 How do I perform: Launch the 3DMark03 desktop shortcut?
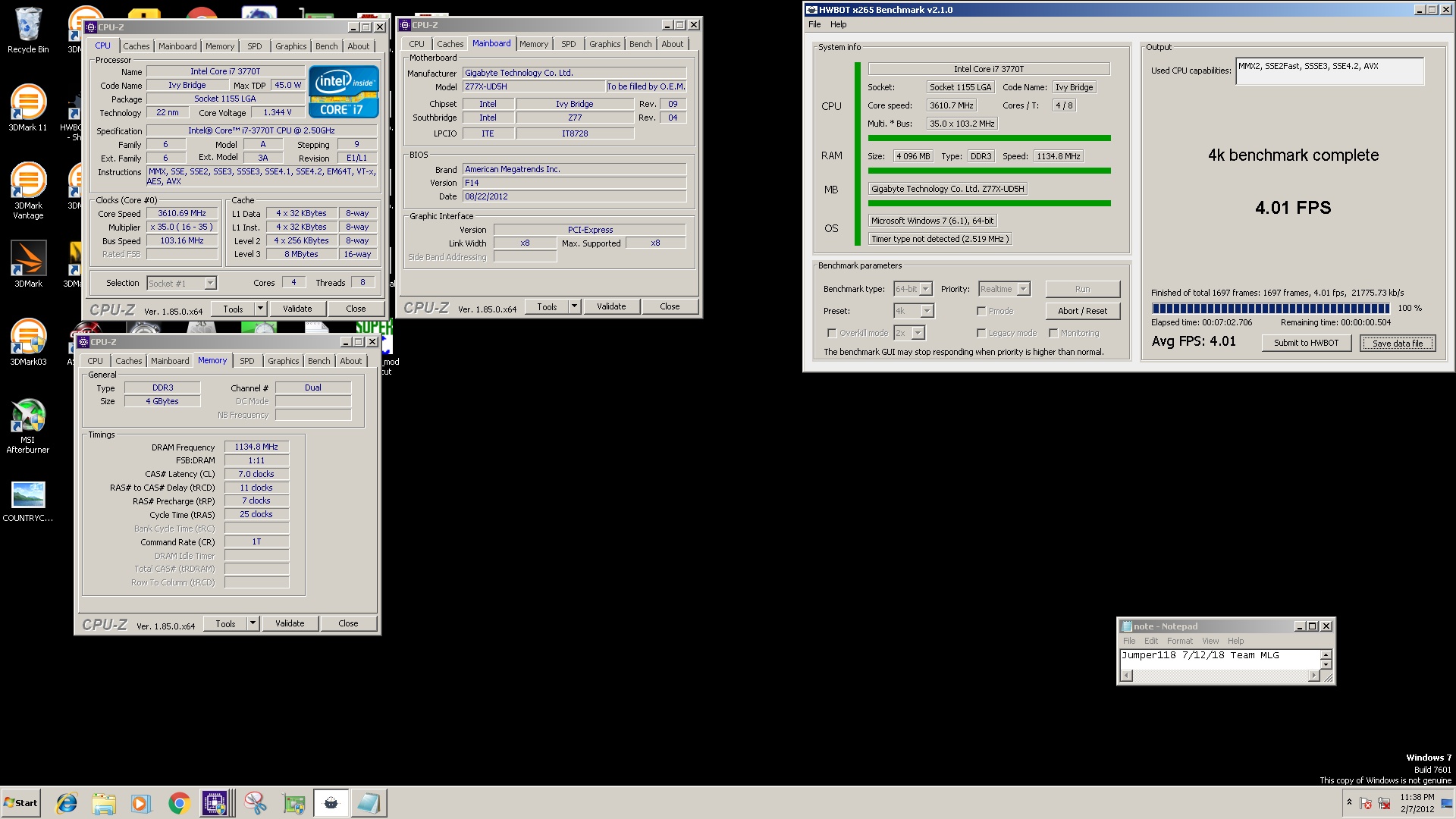tap(28, 342)
